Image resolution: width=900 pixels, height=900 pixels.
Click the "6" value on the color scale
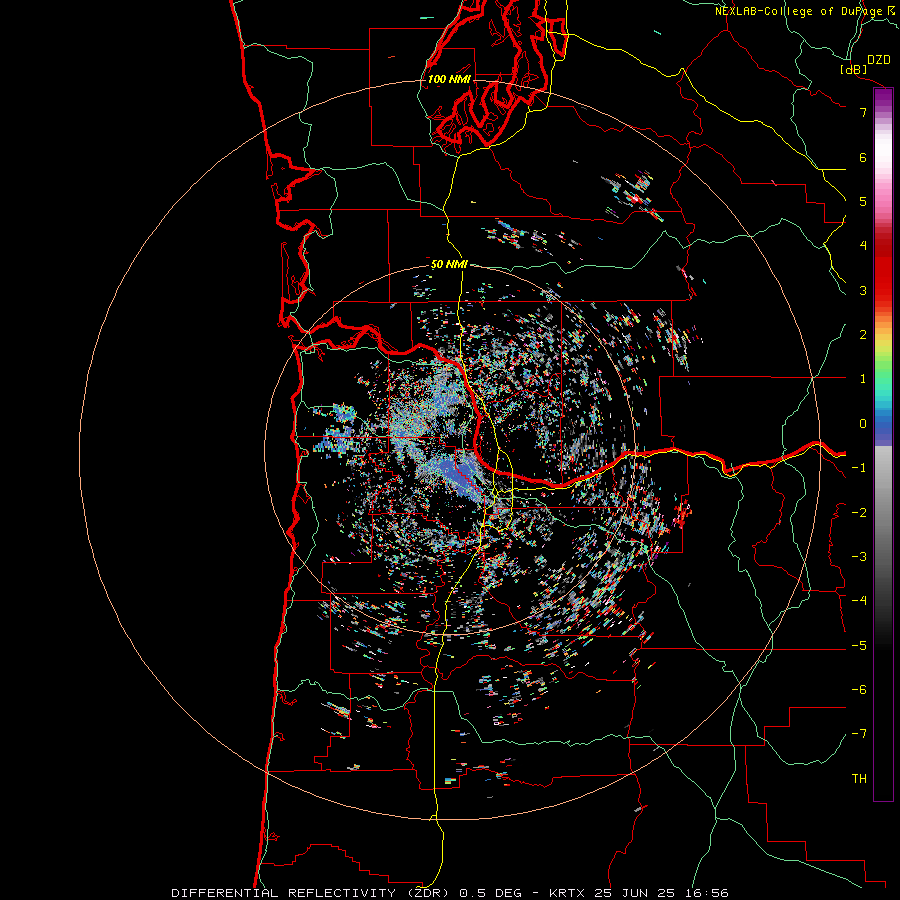click(863, 157)
